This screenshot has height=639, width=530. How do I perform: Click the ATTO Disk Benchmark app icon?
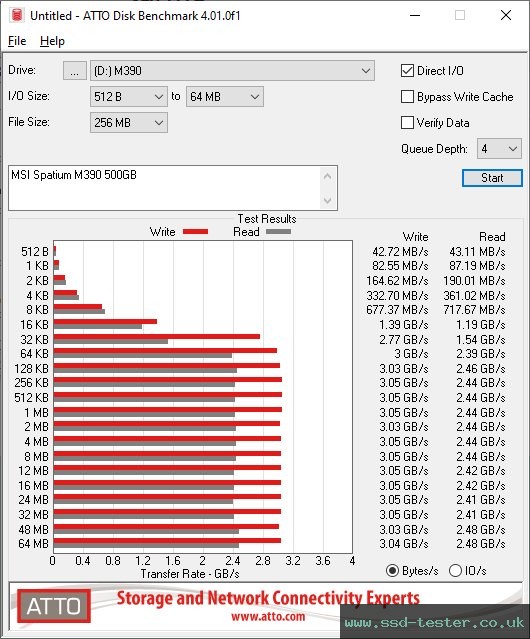(x=17, y=15)
